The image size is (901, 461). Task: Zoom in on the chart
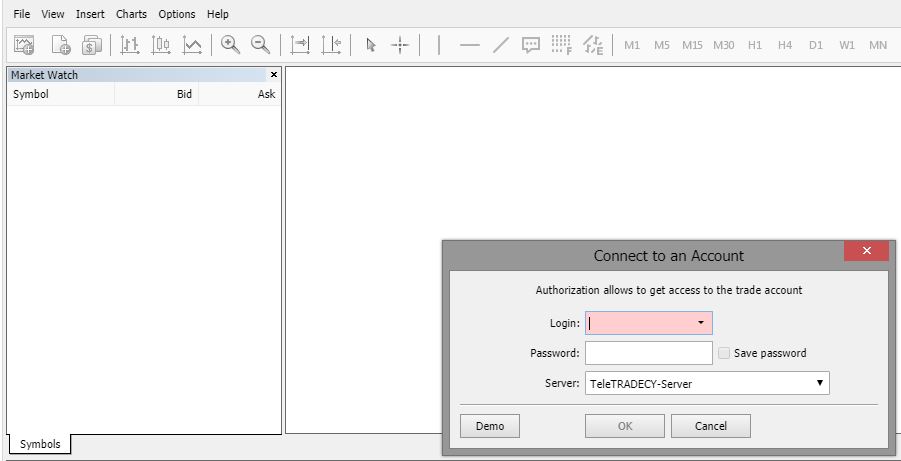(x=230, y=45)
